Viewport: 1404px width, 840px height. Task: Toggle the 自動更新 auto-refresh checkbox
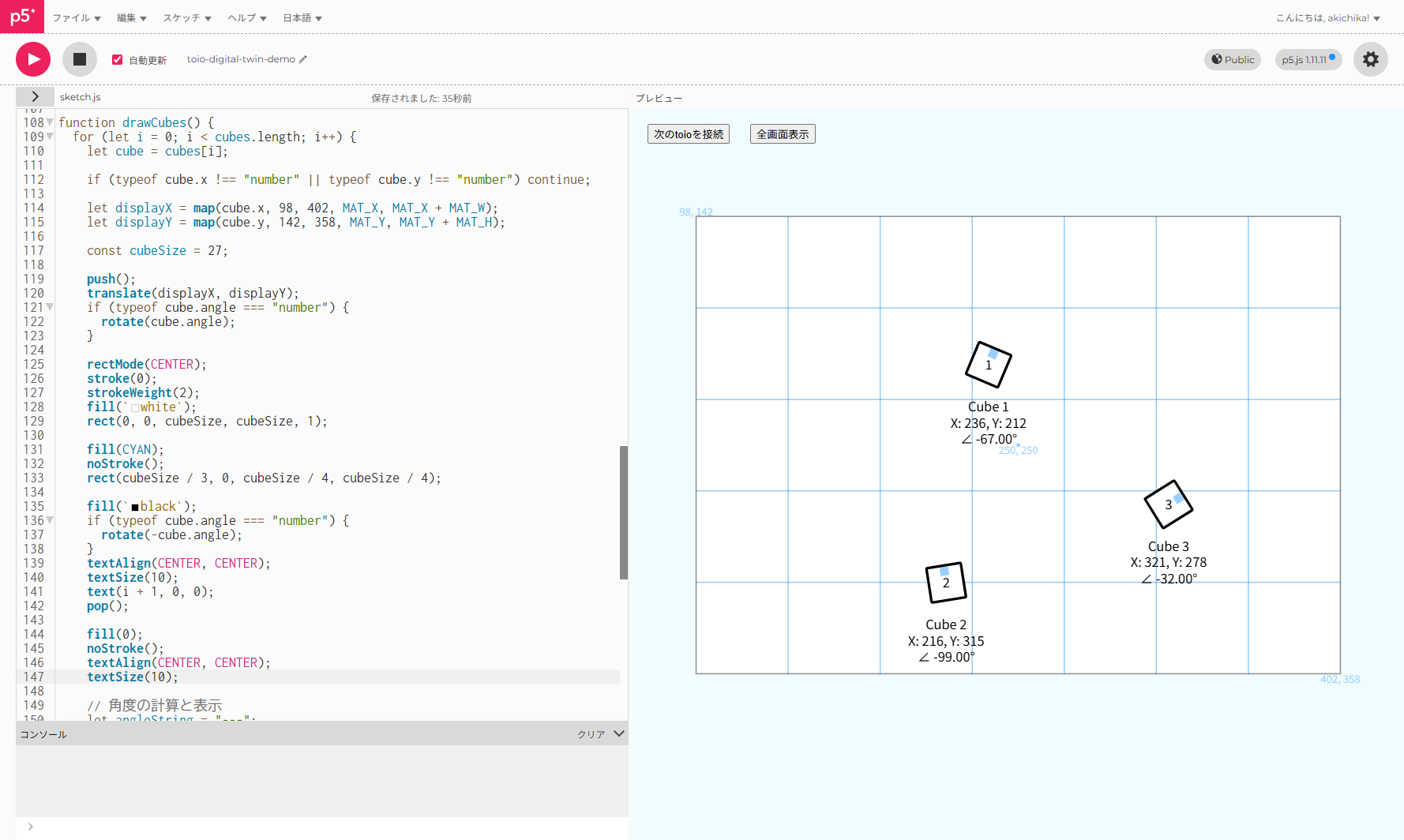pyautogui.click(x=118, y=60)
